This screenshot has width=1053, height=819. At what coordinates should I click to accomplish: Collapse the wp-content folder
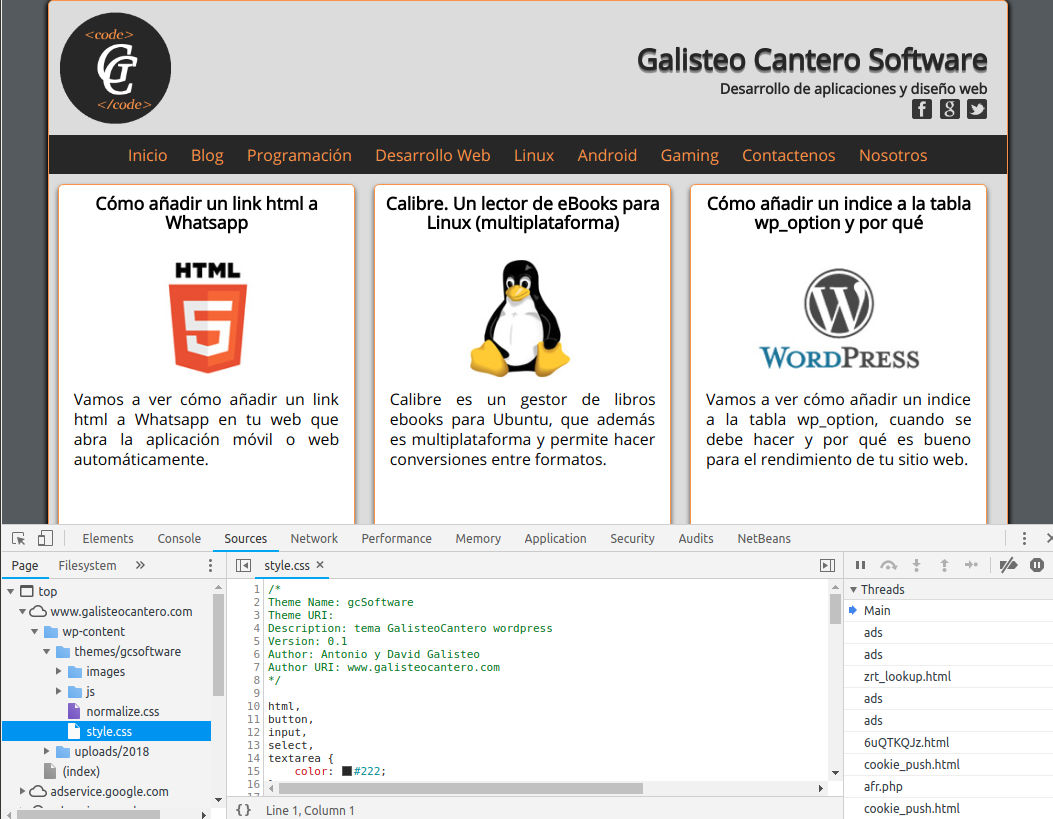coord(34,632)
